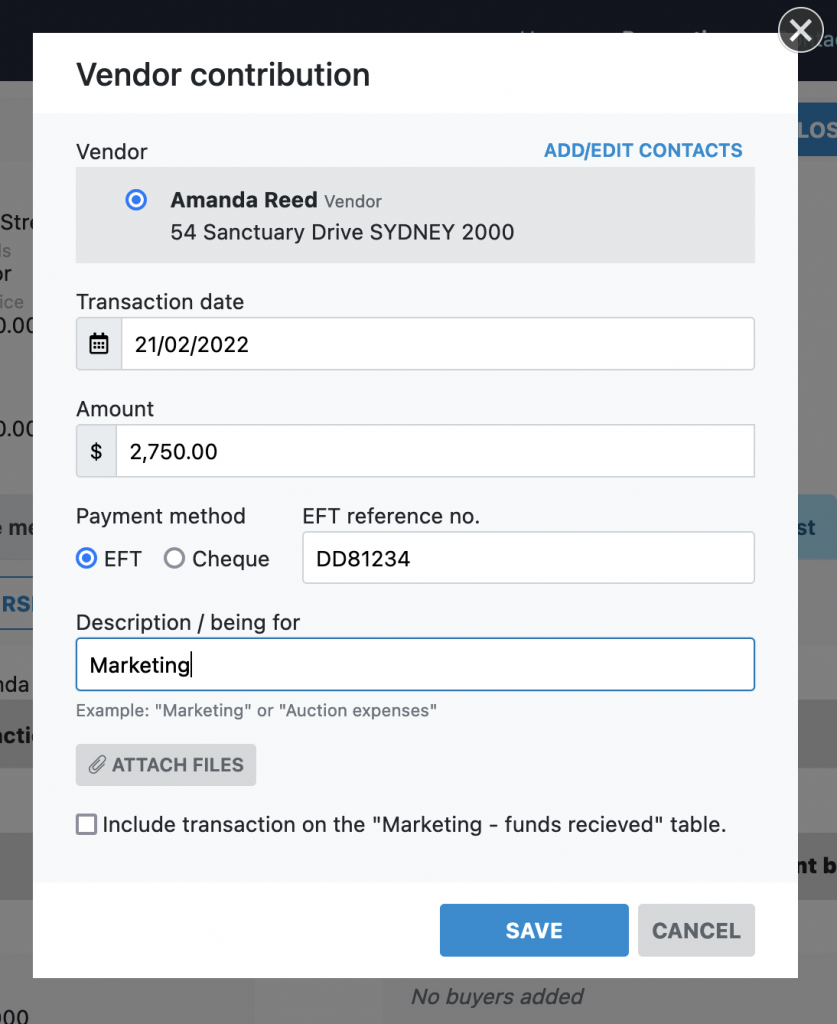Focus the Transaction date field showing 21/02/2022
The image size is (837, 1024).
(437, 344)
